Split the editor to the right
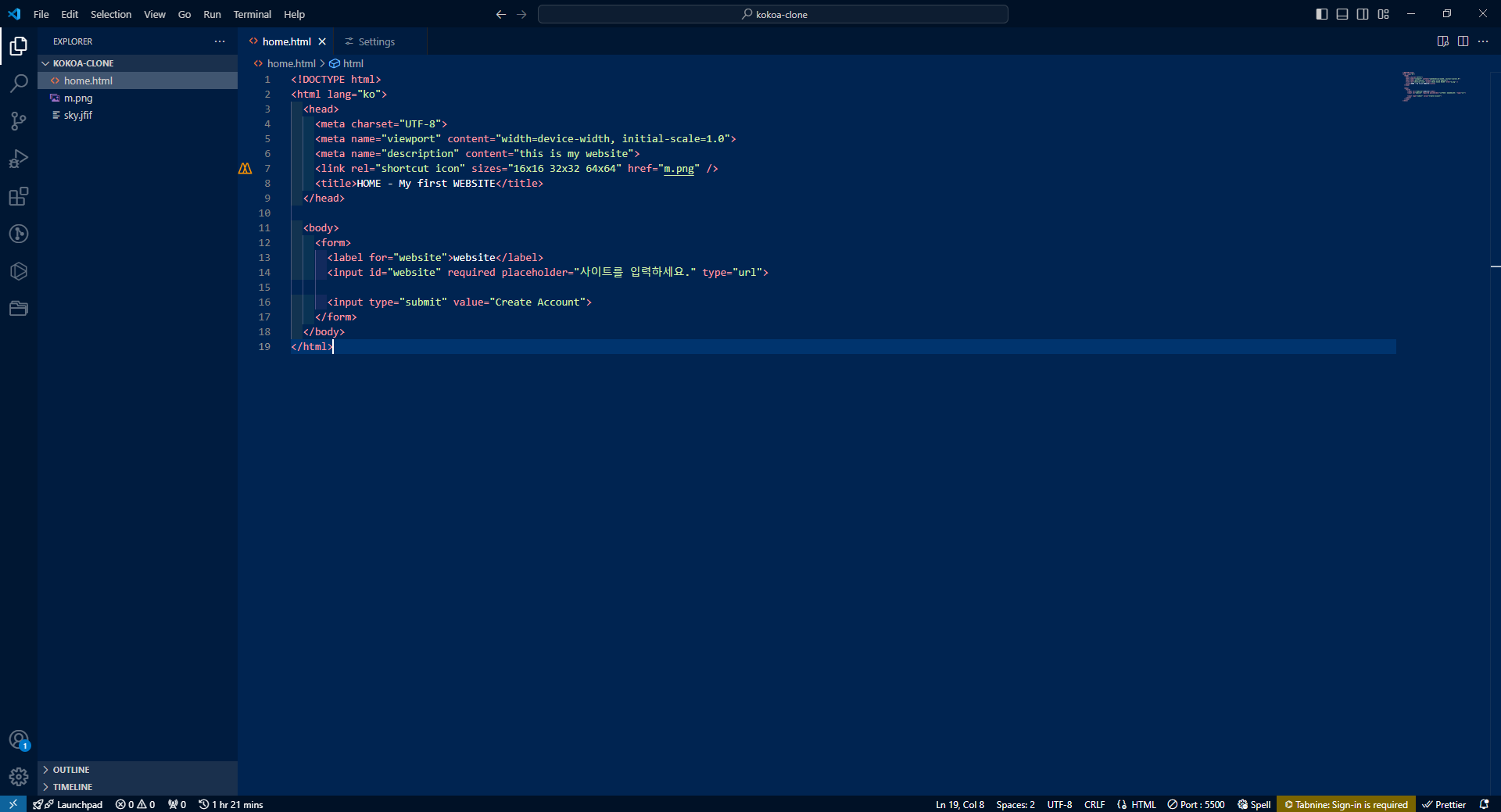This screenshot has height=812, width=1501. [x=1463, y=41]
